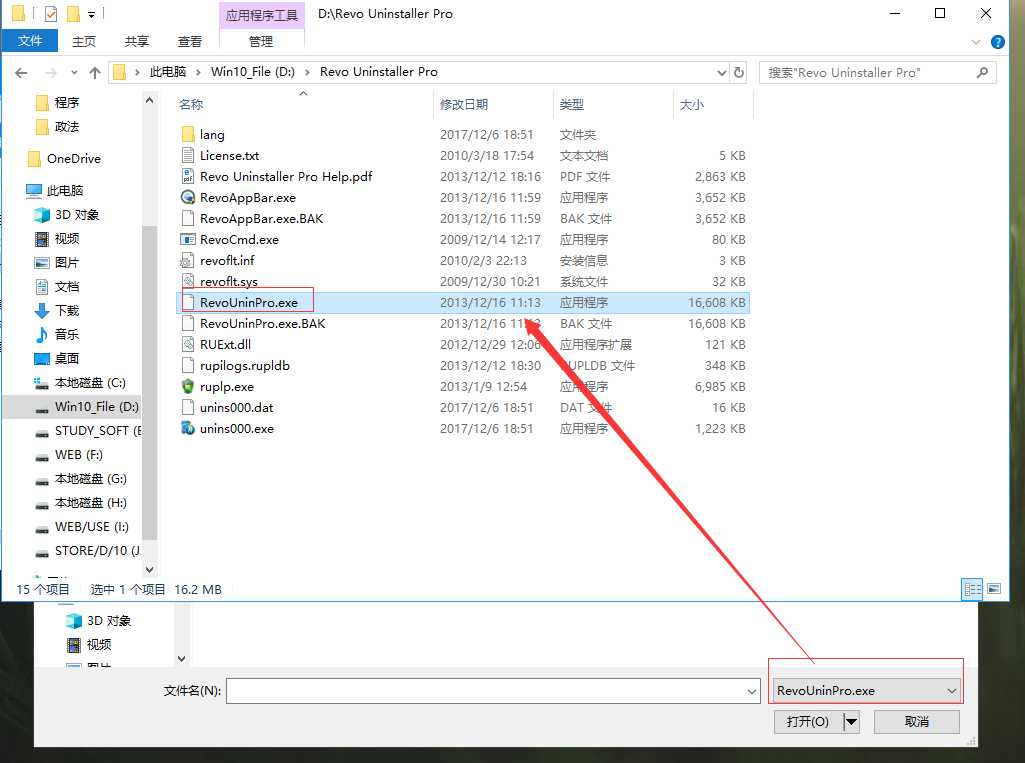Sort by the 类型 column header
Viewport: 1025px width, 763px height.
point(571,105)
